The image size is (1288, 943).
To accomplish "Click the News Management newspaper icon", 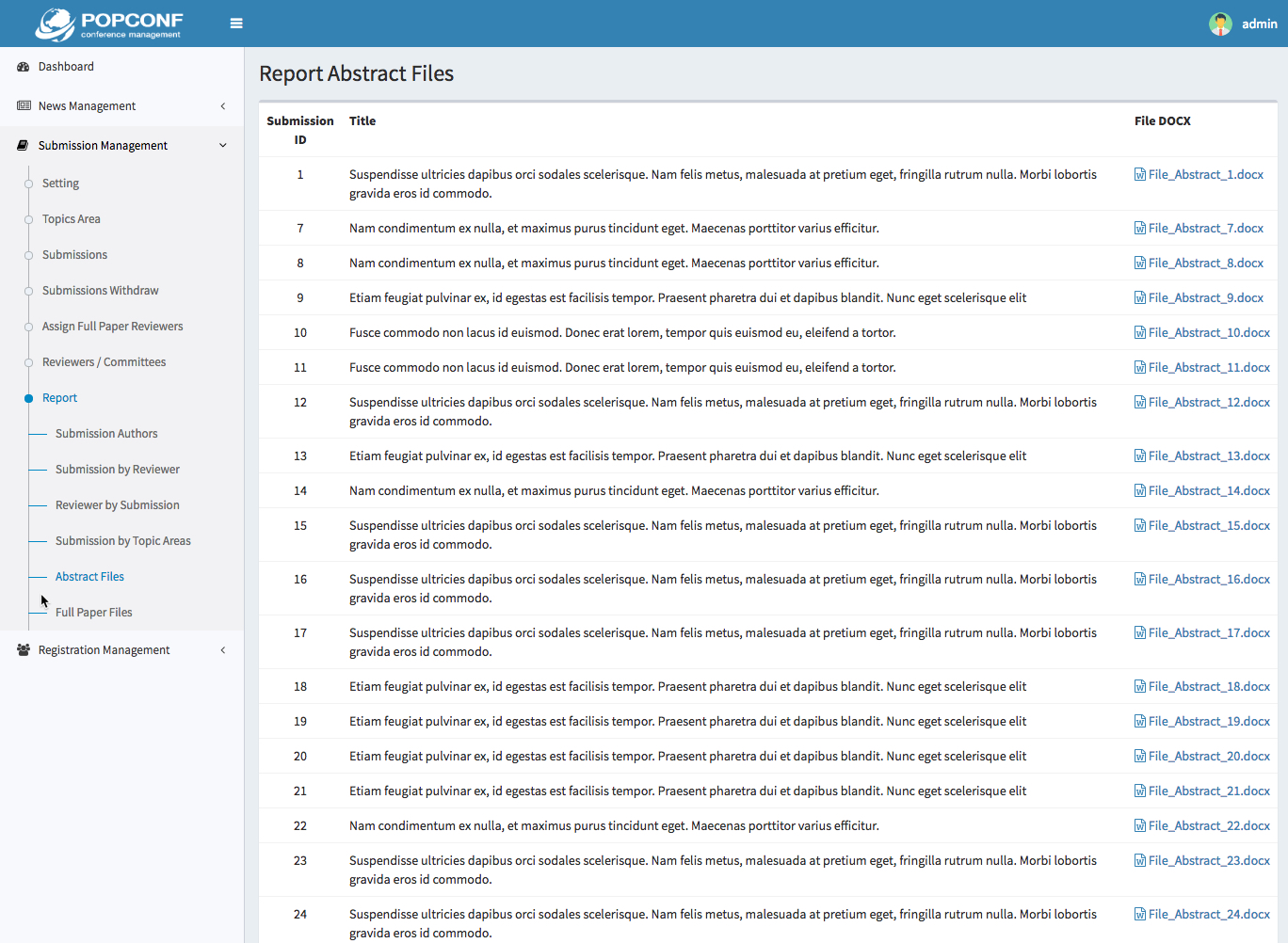I will [x=24, y=106].
